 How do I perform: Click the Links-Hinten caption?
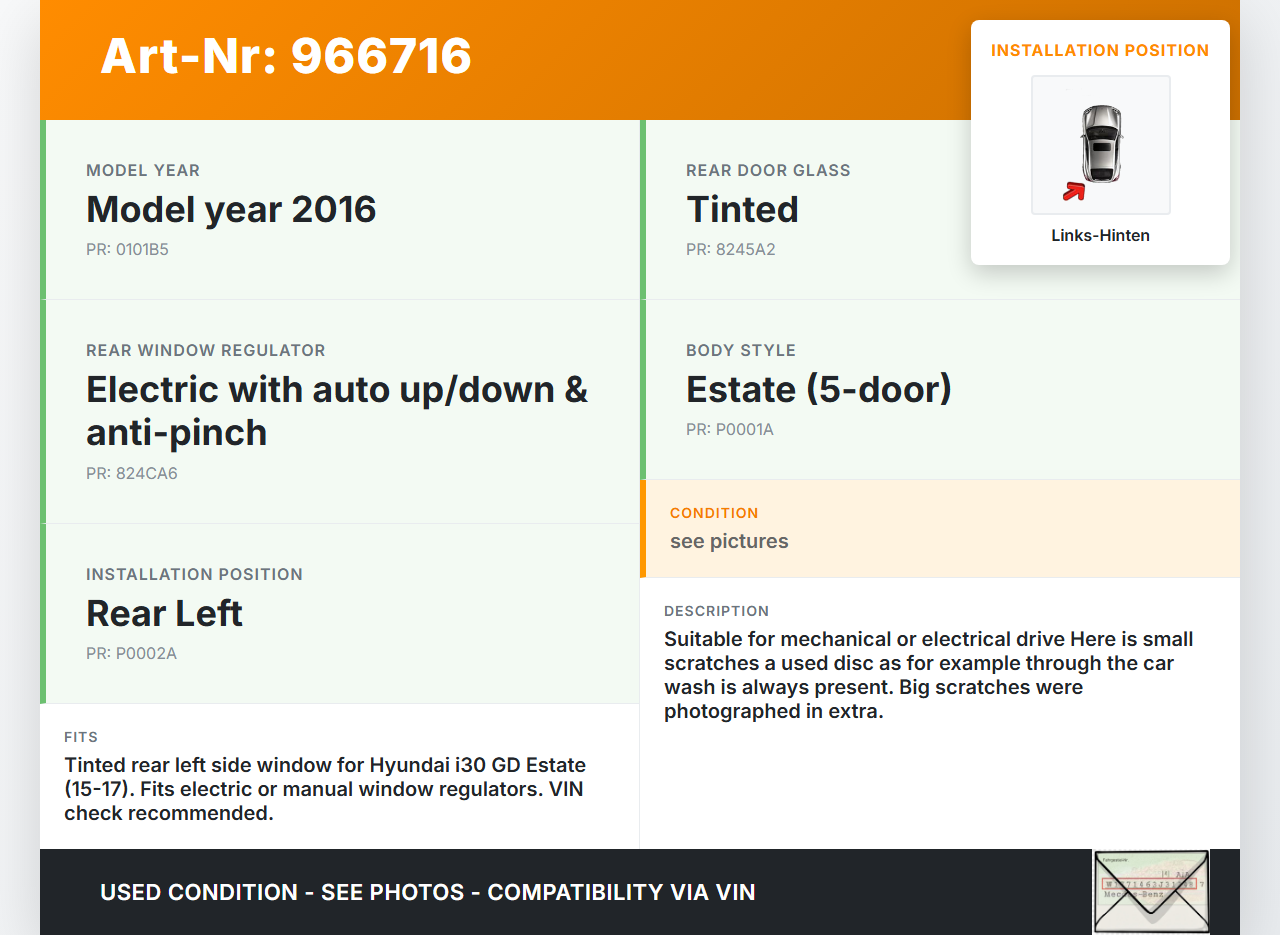coord(1100,236)
